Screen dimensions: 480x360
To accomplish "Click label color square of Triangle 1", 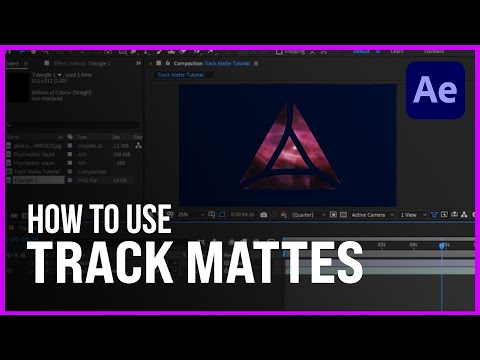I will (x=70, y=180).
